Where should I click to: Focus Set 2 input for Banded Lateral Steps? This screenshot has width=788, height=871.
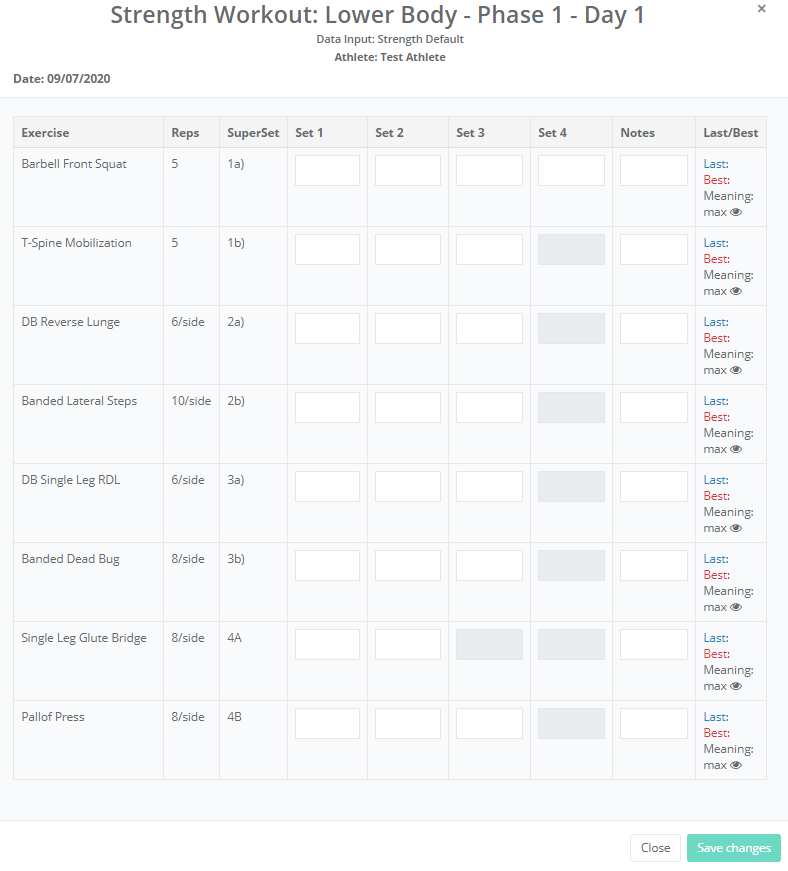[408, 407]
